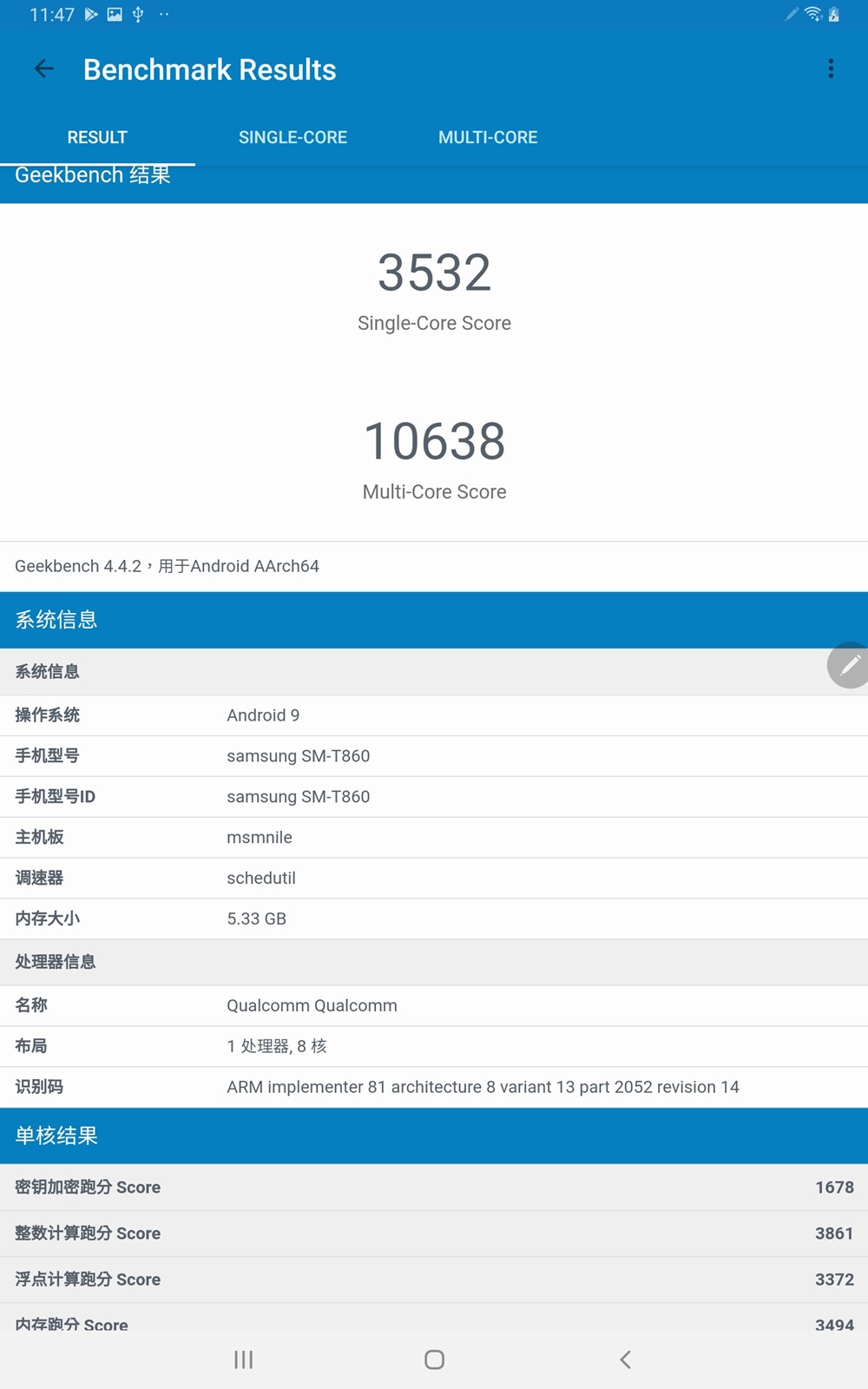This screenshot has width=868, height=1389.
Task: Switch to the SINGLE-CORE tab
Action: click(x=293, y=137)
